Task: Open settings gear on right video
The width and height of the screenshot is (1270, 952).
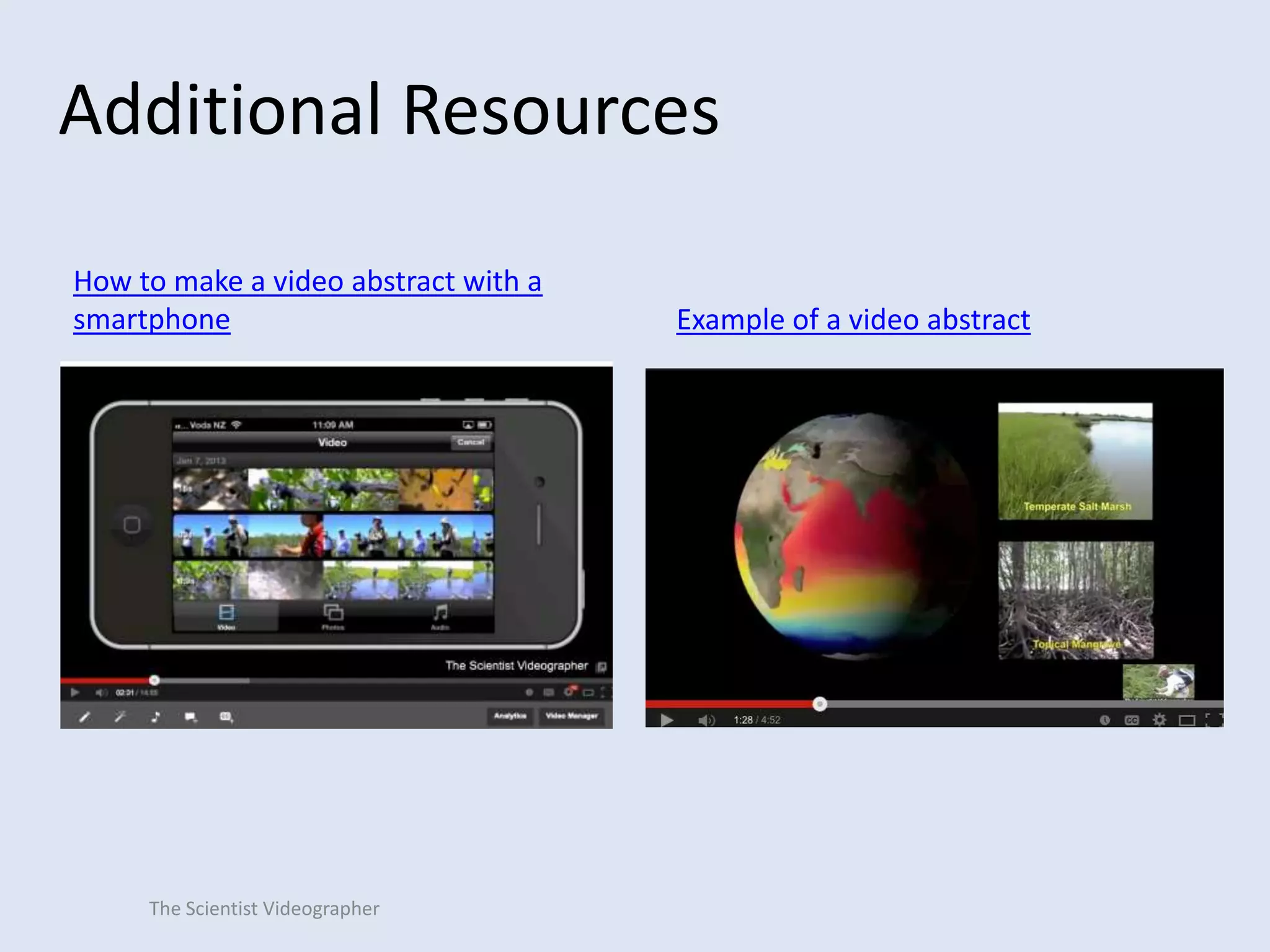Action: pyautogui.click(x=1159, y=720)
